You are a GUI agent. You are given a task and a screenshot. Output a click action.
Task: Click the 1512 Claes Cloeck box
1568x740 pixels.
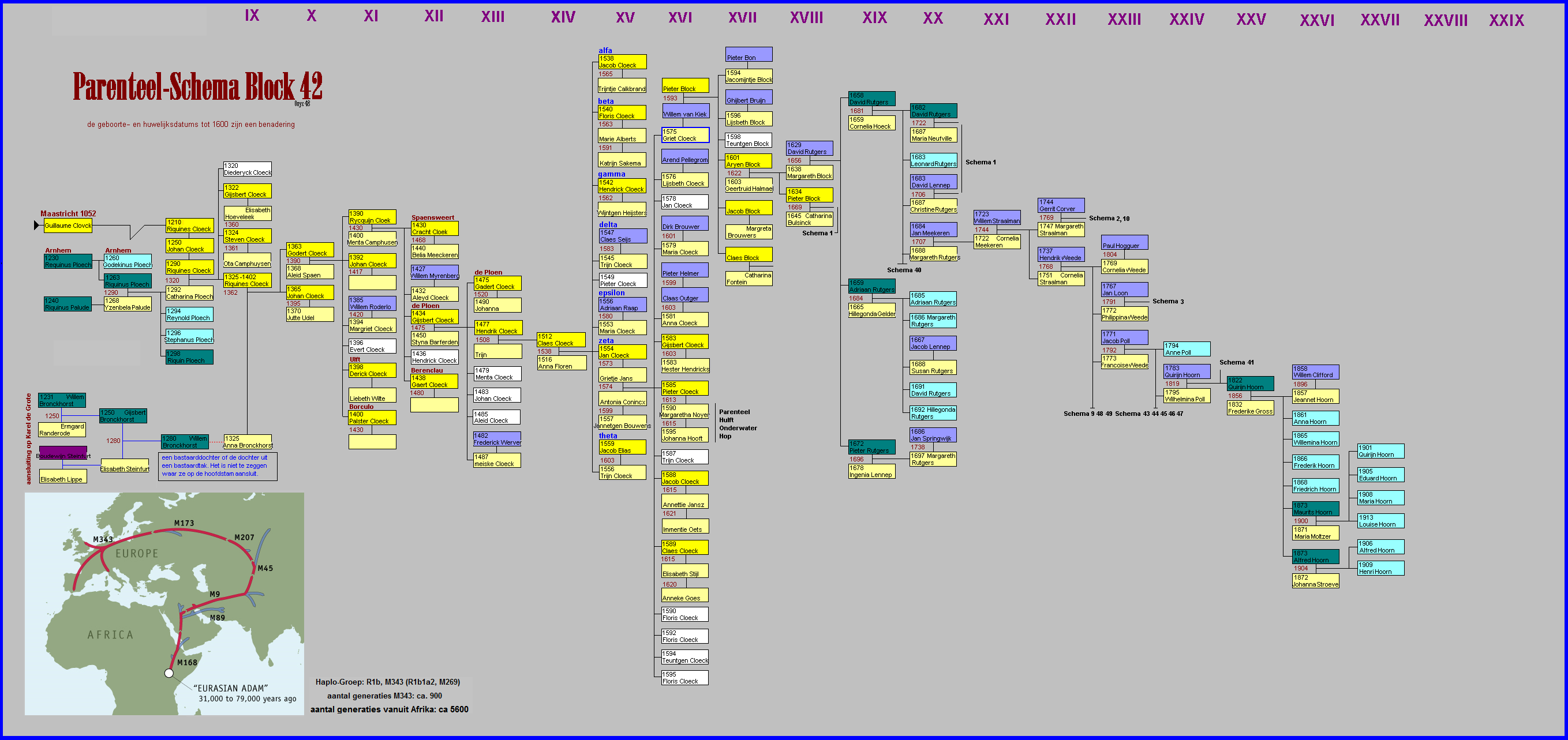click(x=560, y=340)
